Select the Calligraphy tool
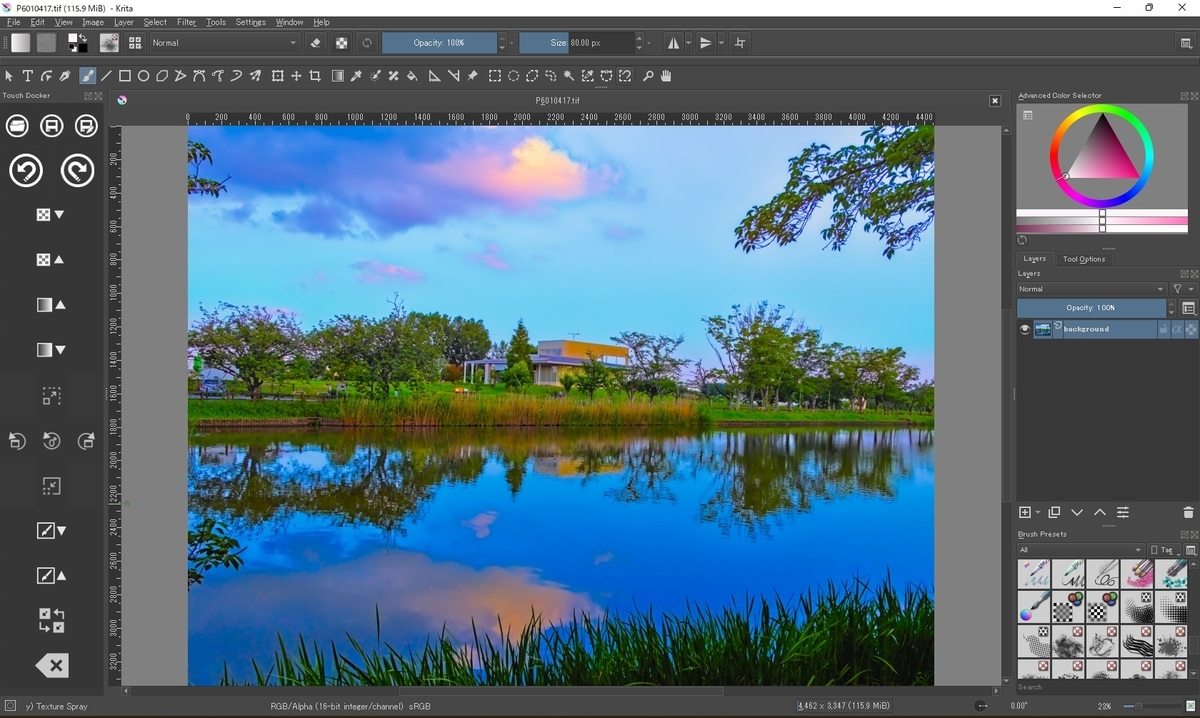Viewport: 1200px width, 718px height. [x=66, y=76]
